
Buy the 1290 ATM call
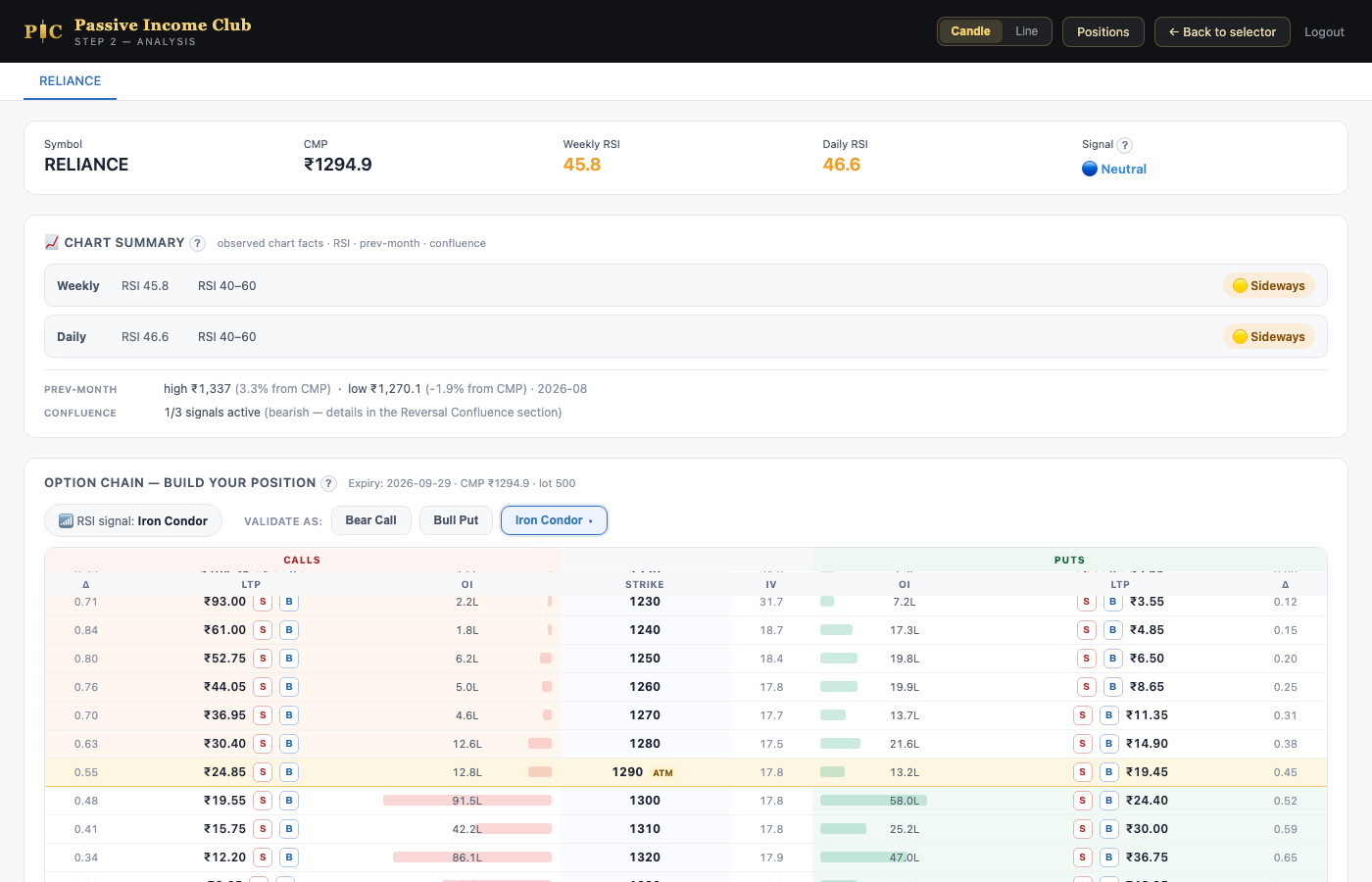tap(289, 772)
